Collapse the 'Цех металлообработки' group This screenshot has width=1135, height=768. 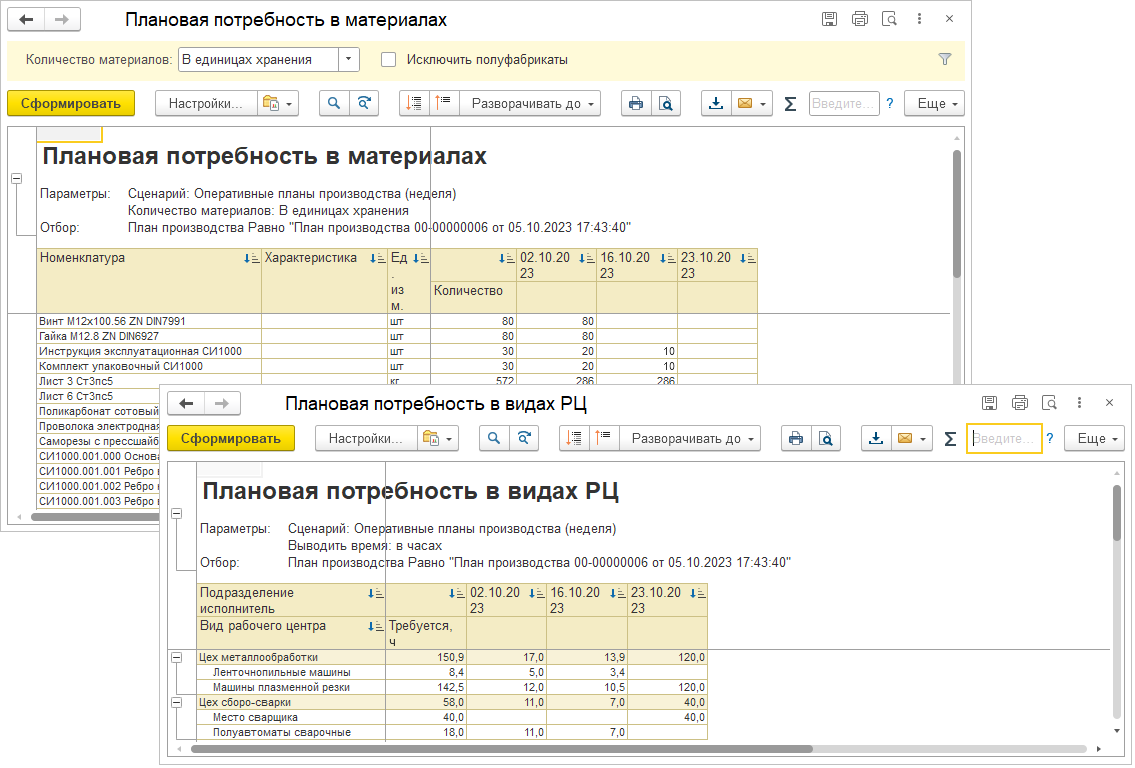click(176, 657)
